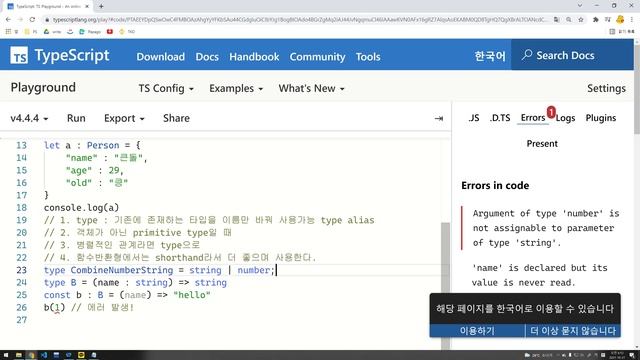Open the Chrome extensions puzzle icon

pyautogui.click(x=596, y=19)
